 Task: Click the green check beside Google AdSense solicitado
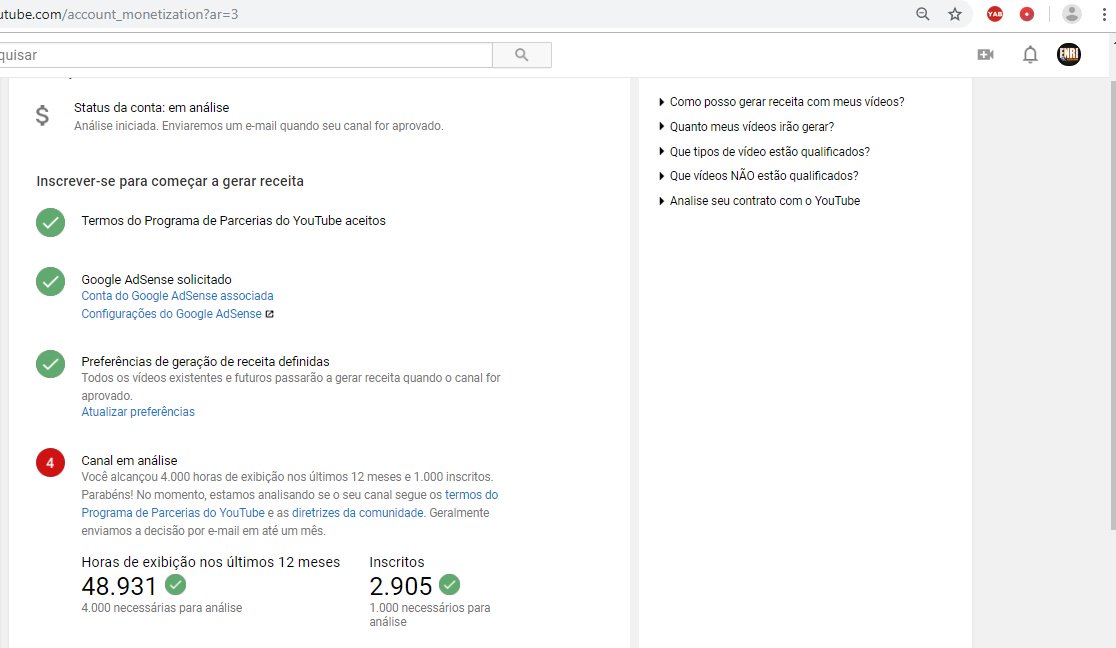pyautogui.click(x=51, y=281)
